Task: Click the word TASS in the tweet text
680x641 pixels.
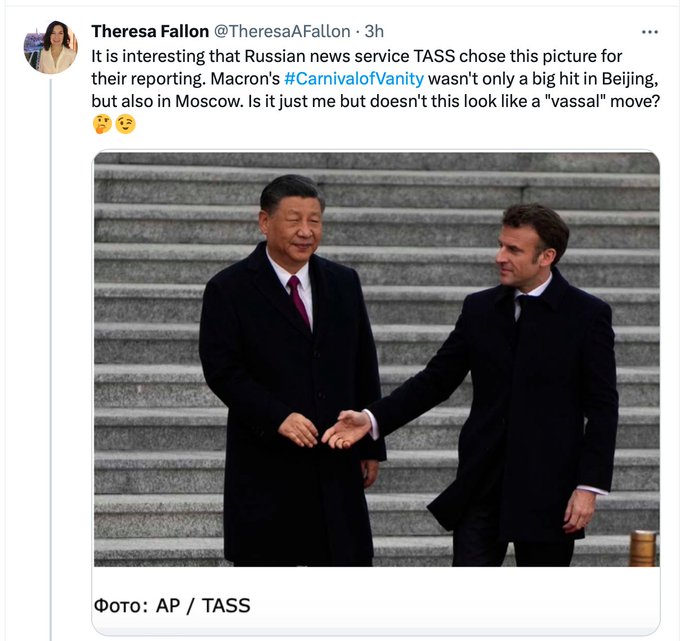Action: (434, 56)
